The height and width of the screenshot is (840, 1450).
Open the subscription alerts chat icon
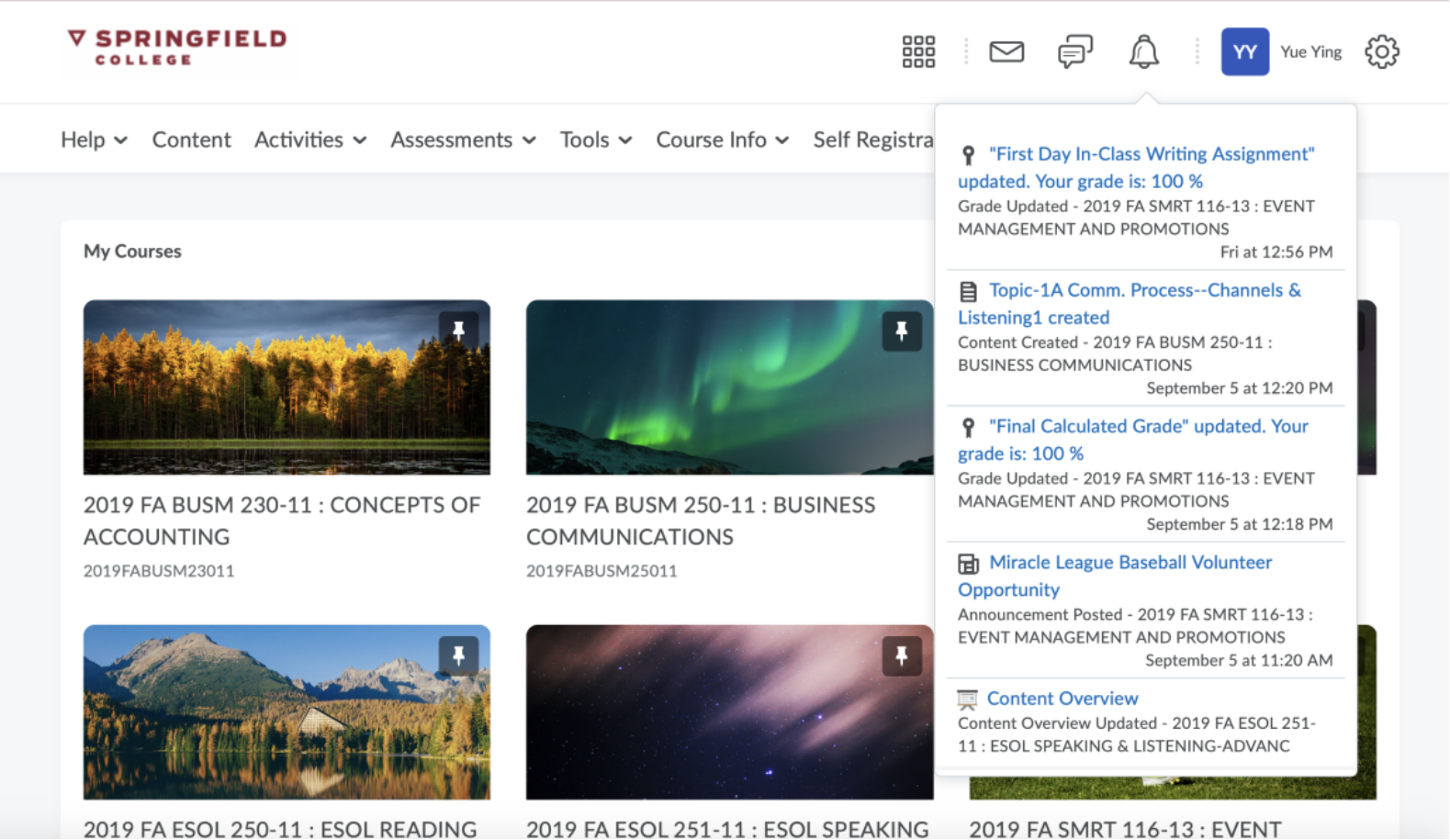1075,52
